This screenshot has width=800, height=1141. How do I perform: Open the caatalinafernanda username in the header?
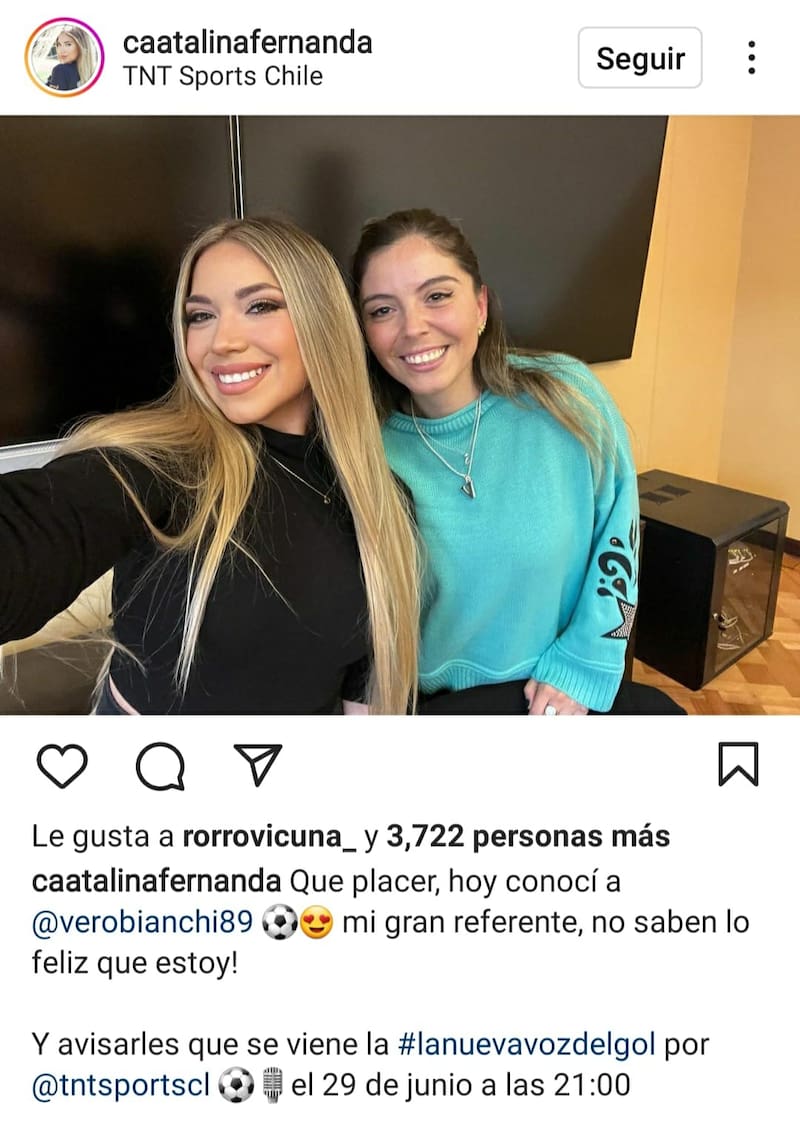point(247,42)
